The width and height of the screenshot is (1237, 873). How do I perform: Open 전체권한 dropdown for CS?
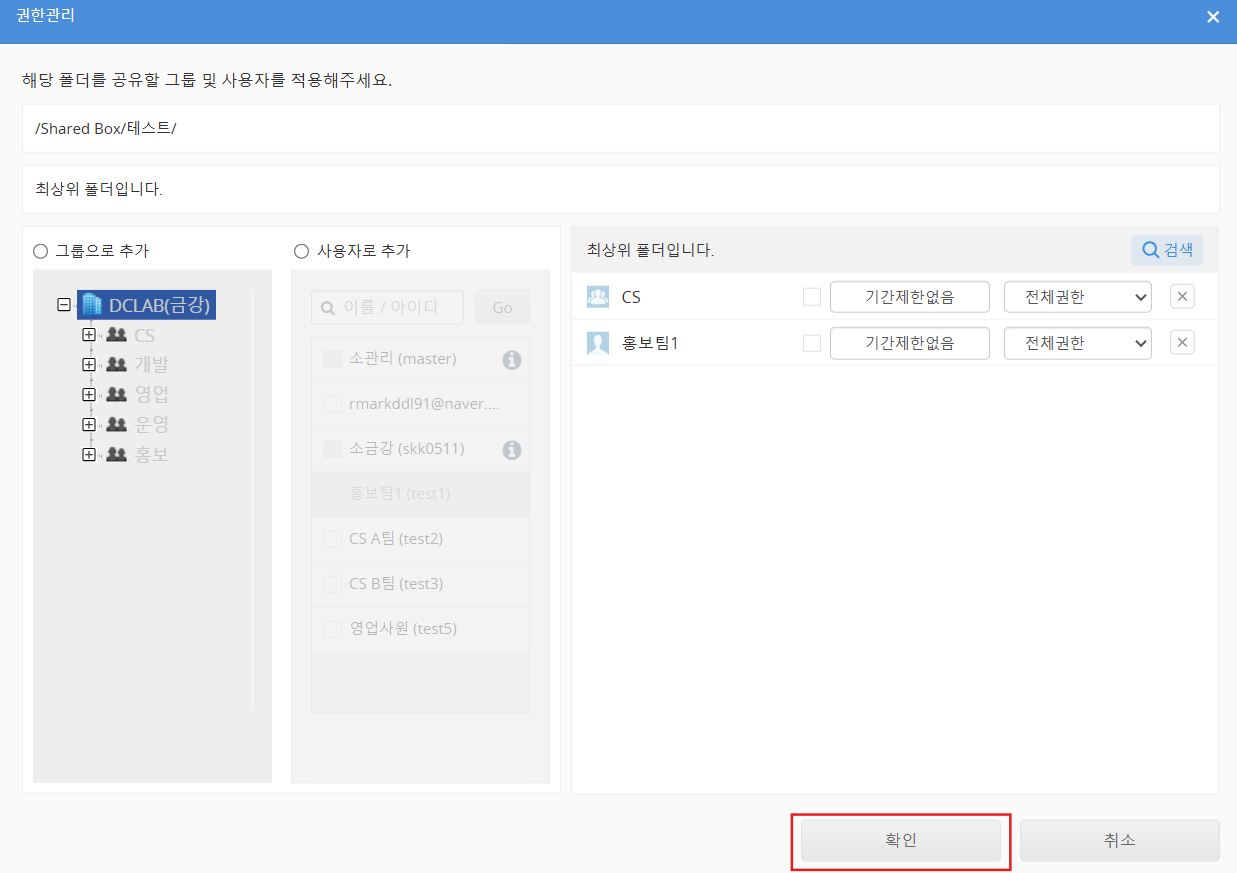click(1077, 297)
